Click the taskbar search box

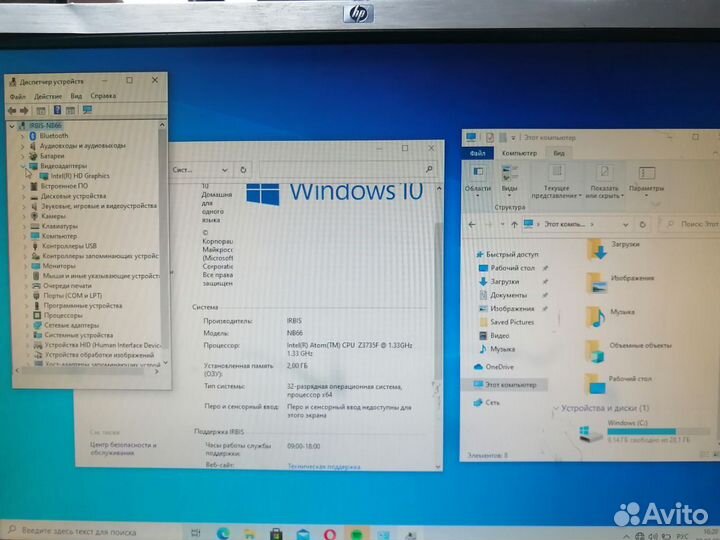click(80, 530)
